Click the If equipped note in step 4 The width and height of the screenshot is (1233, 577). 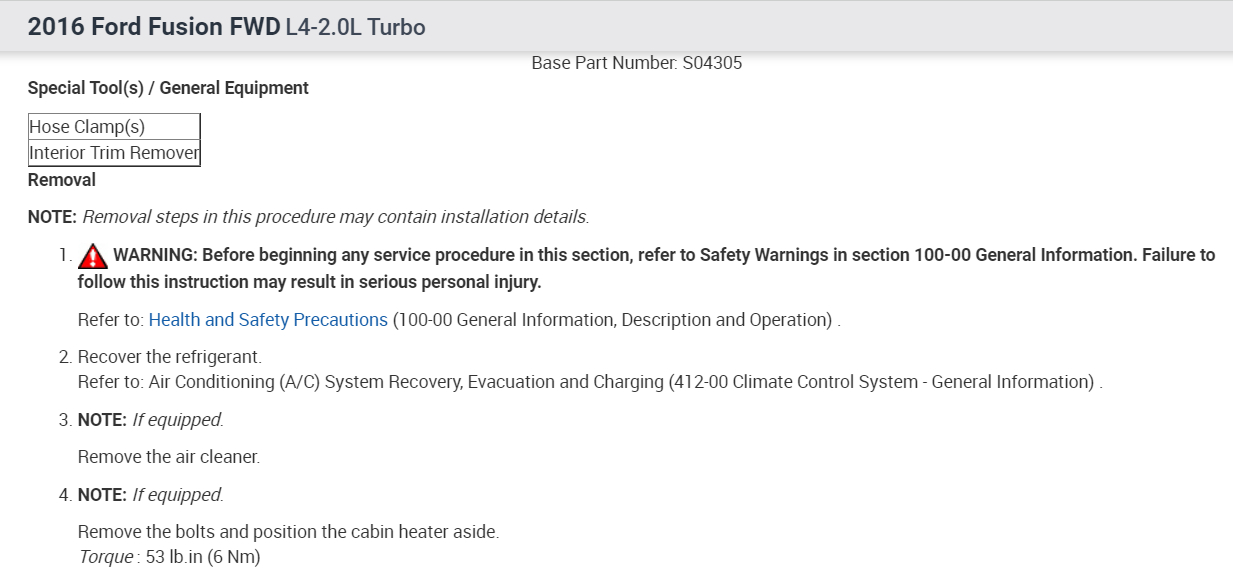click(x=177, y=495)
